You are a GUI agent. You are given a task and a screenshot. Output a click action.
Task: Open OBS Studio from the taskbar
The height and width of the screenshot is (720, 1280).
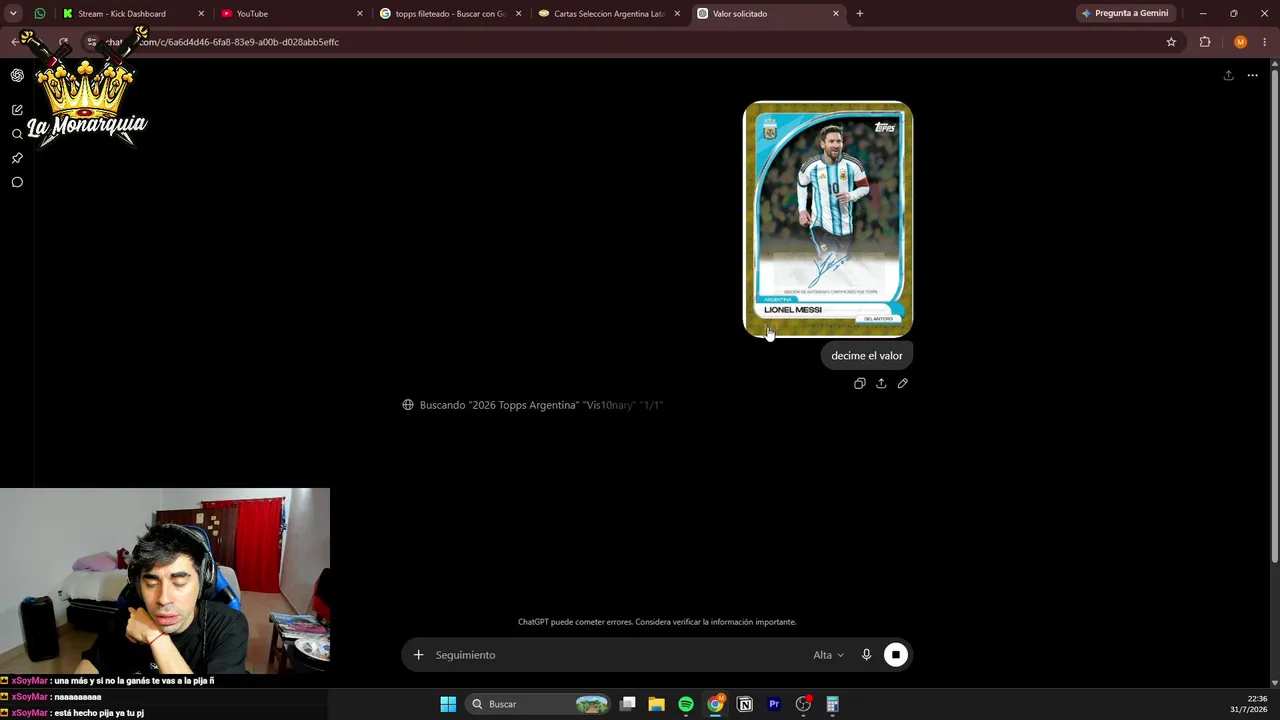(x=803, y=704)
